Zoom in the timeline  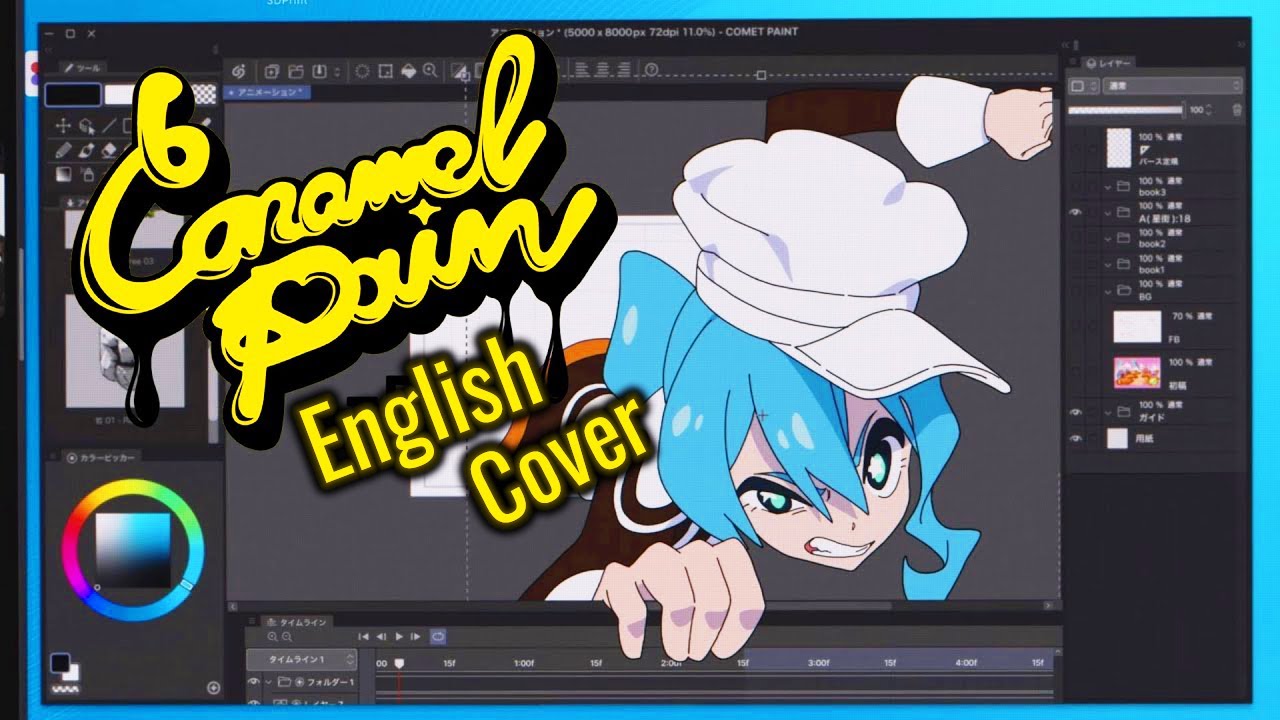click(x=272, y=636)
